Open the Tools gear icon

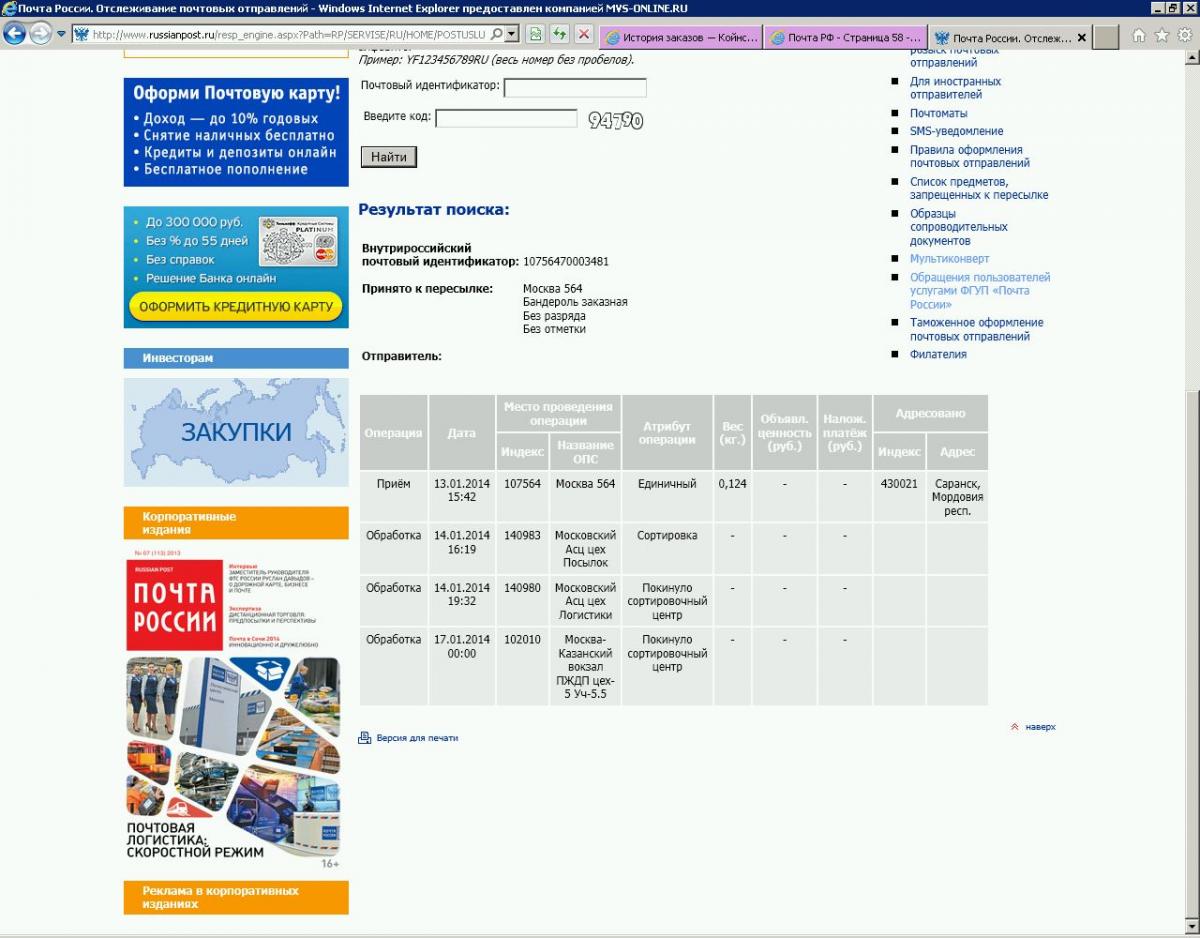tap(1185, 35)
